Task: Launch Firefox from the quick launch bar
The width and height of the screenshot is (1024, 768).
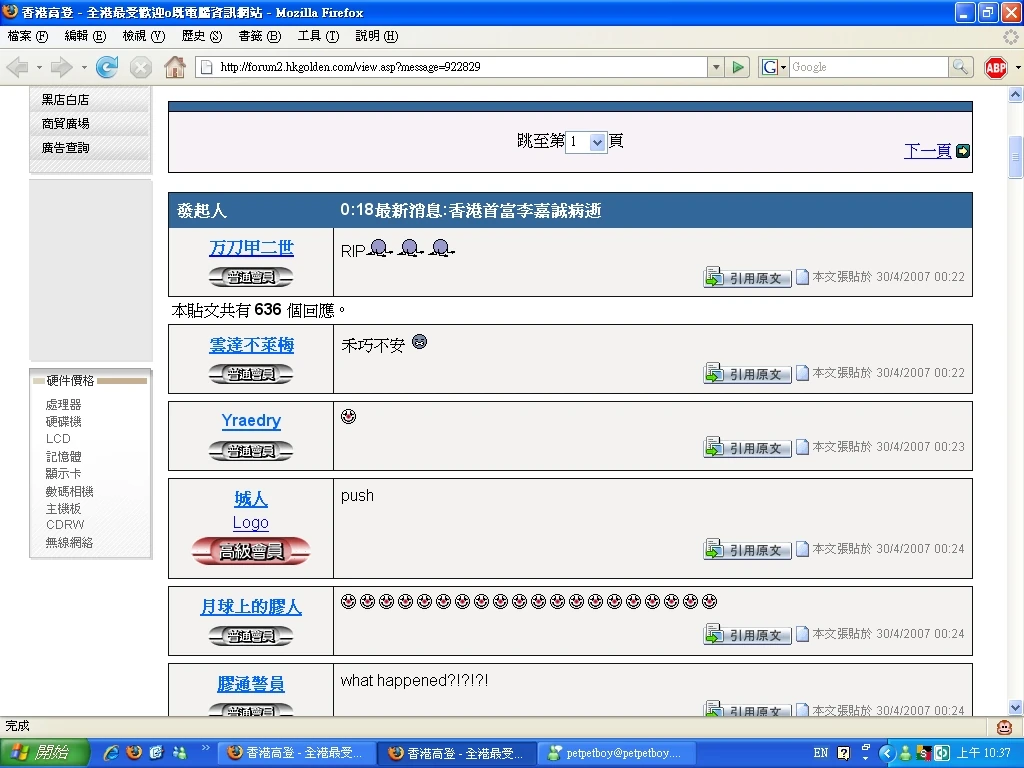Action: (134, 753)
